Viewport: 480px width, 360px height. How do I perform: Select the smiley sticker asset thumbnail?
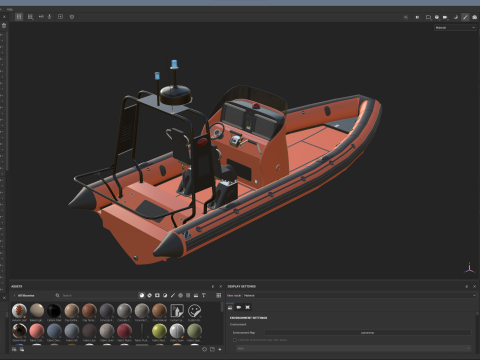[x=194, y=311]
